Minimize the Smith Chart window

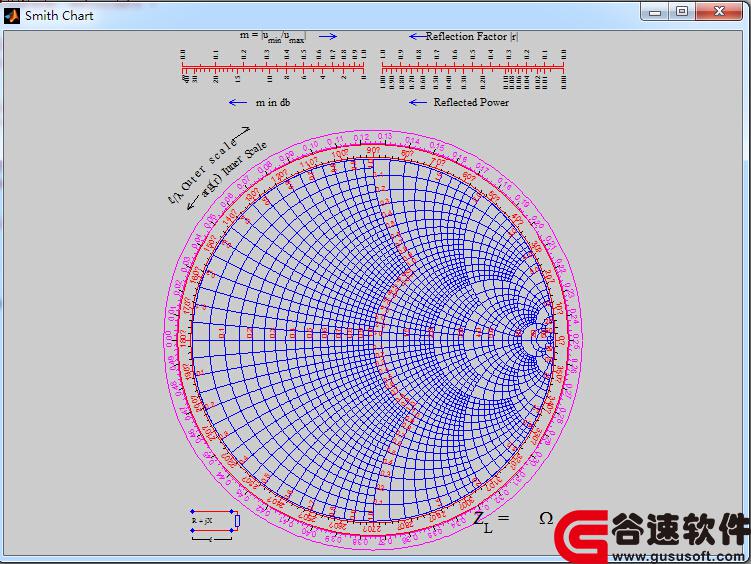(x=655, y=11)
